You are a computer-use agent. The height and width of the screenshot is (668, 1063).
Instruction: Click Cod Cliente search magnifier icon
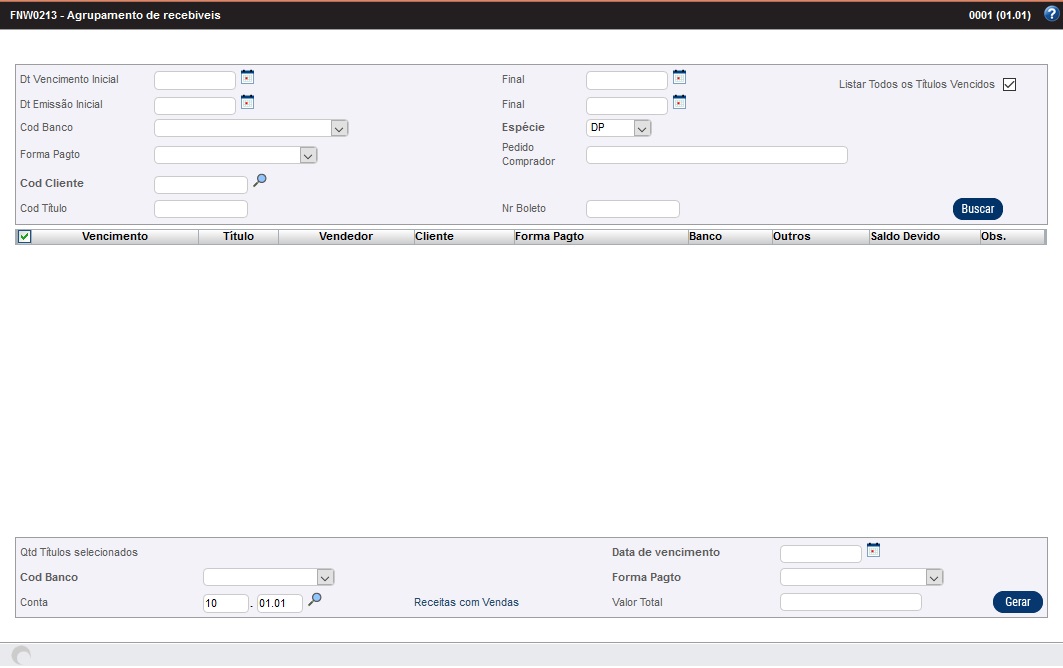(x=260, y=181)
